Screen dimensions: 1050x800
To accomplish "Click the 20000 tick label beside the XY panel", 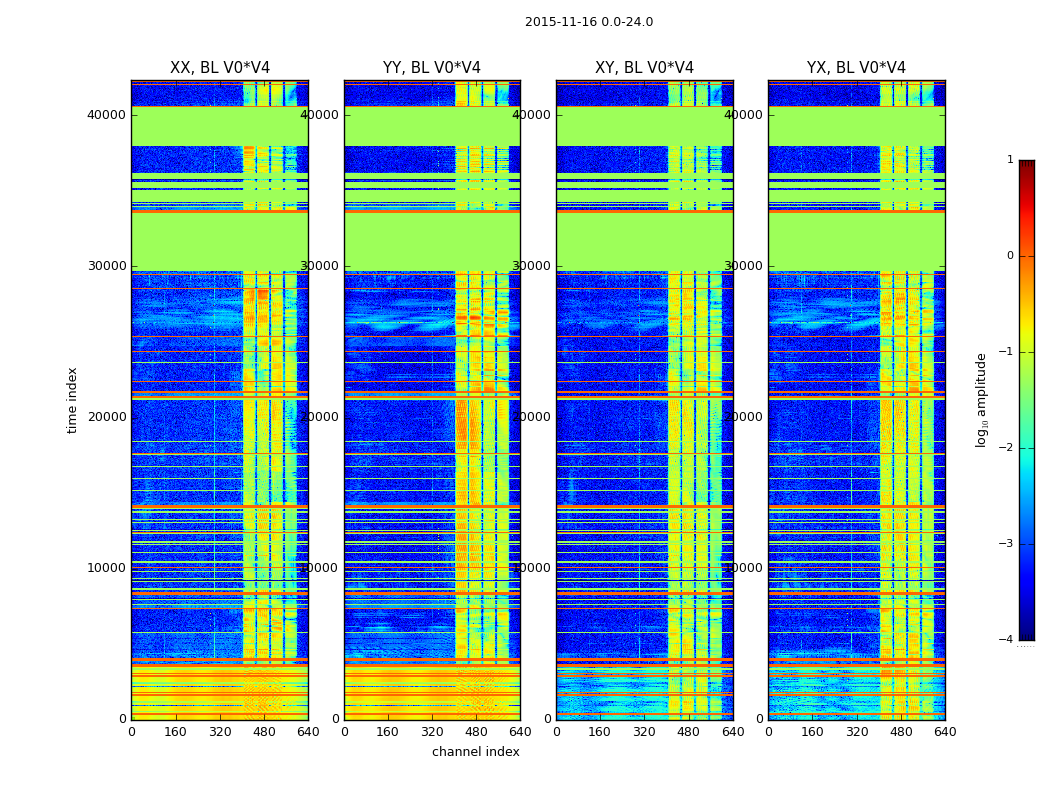I will pyautogui.click(x=532, y=416).
